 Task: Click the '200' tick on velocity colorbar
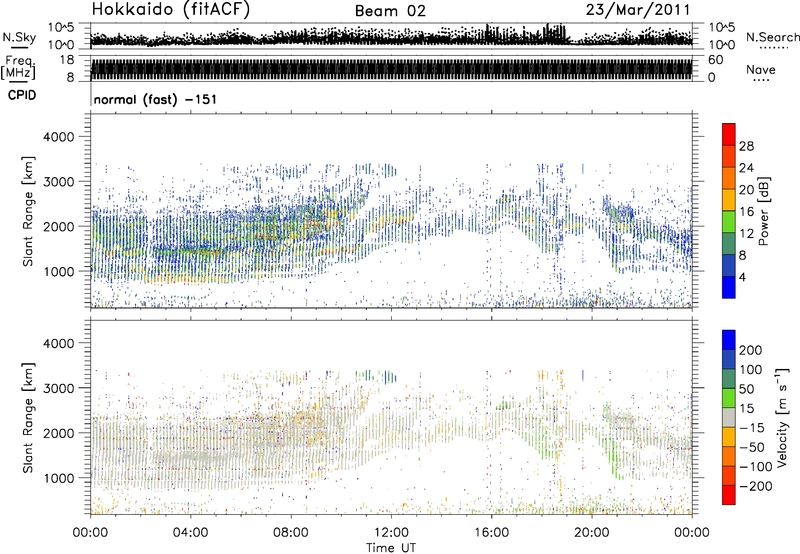click(x=751, y=350)
